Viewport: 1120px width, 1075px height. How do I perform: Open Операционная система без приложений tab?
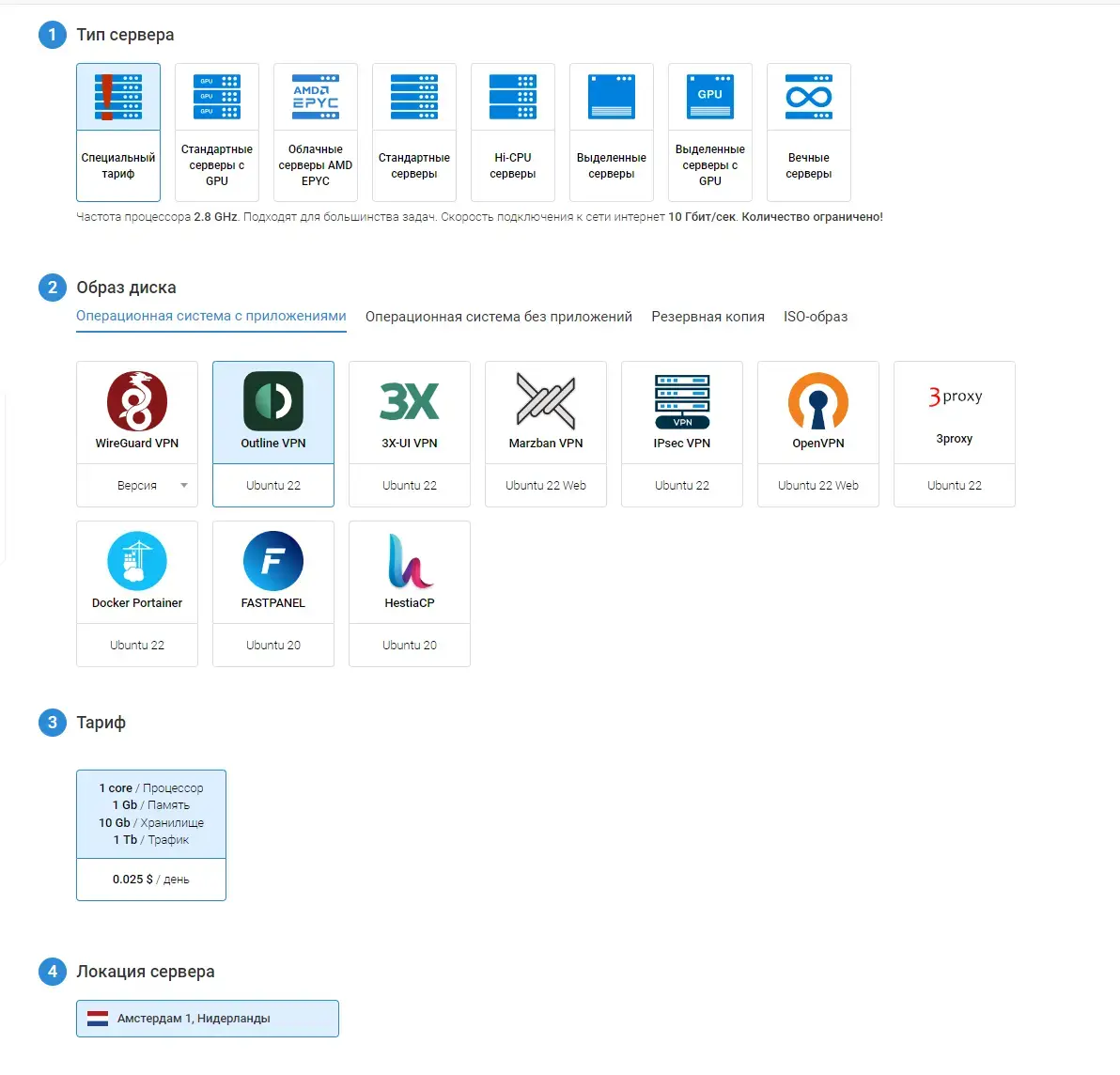[499, 317]
